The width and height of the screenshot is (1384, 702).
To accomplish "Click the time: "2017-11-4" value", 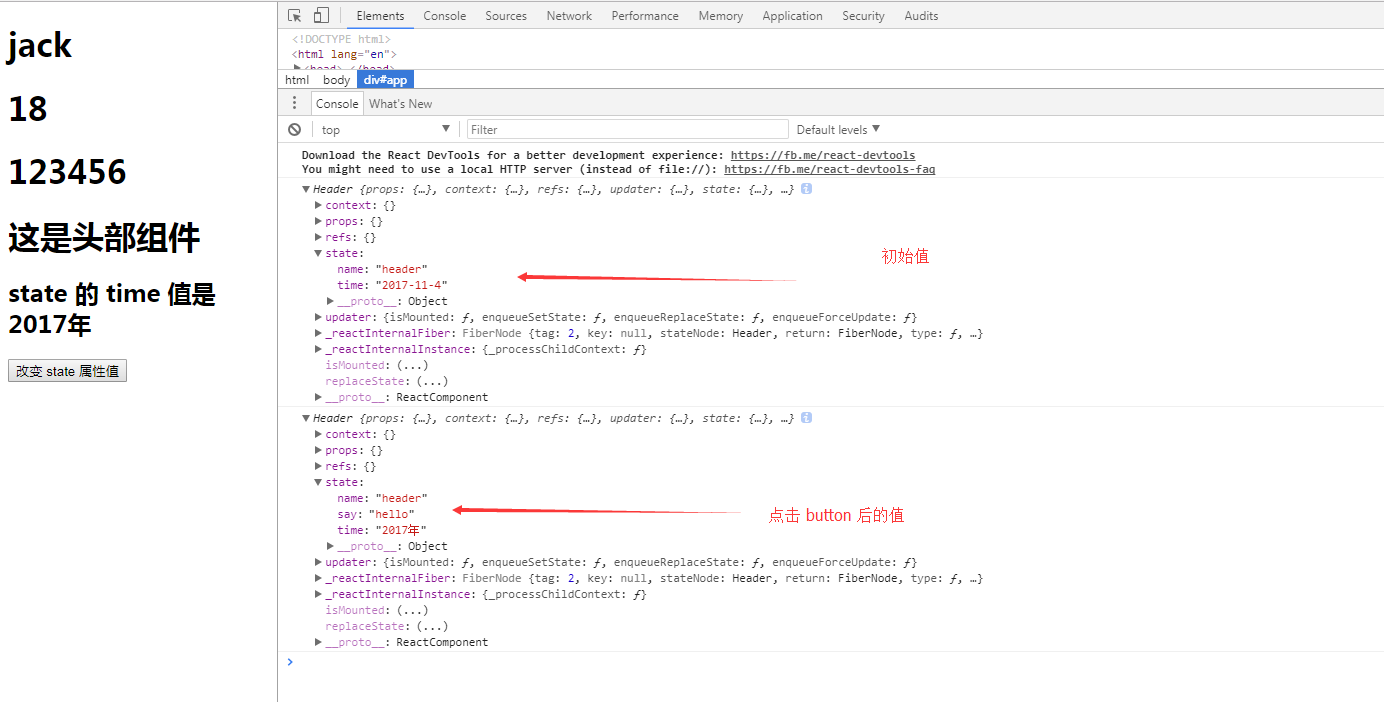I will [411, 285].
